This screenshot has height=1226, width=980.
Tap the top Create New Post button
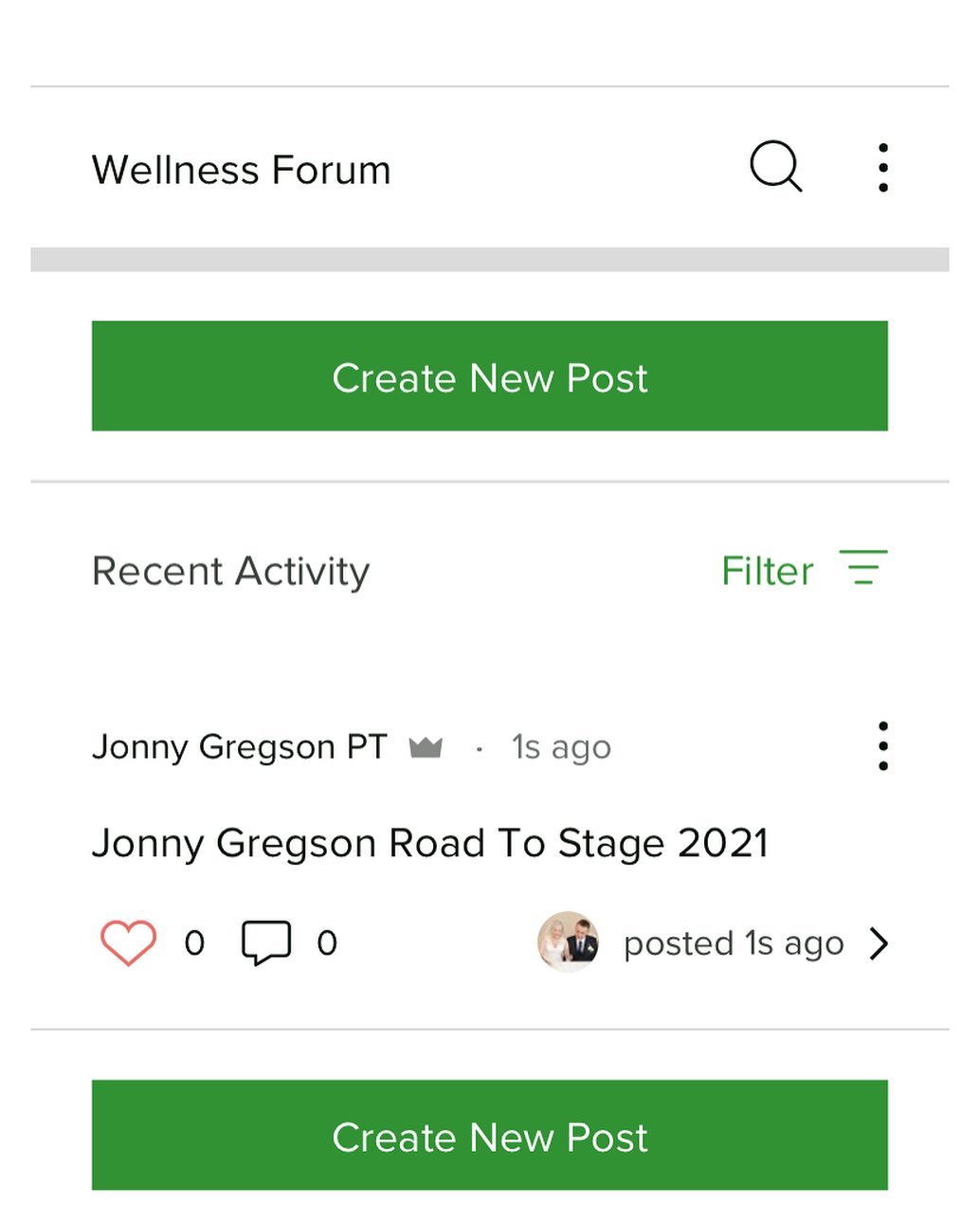[x=490, y=376]
